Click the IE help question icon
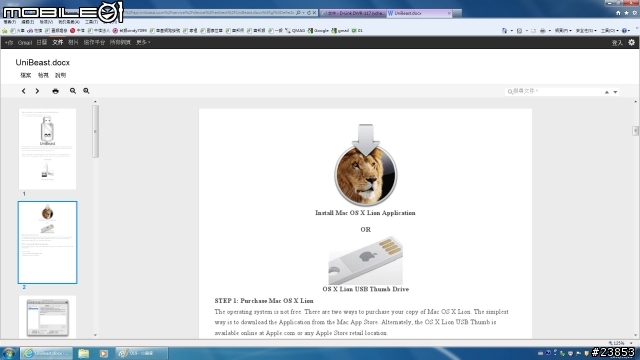 pyautogui.click(x=624, y=31)
